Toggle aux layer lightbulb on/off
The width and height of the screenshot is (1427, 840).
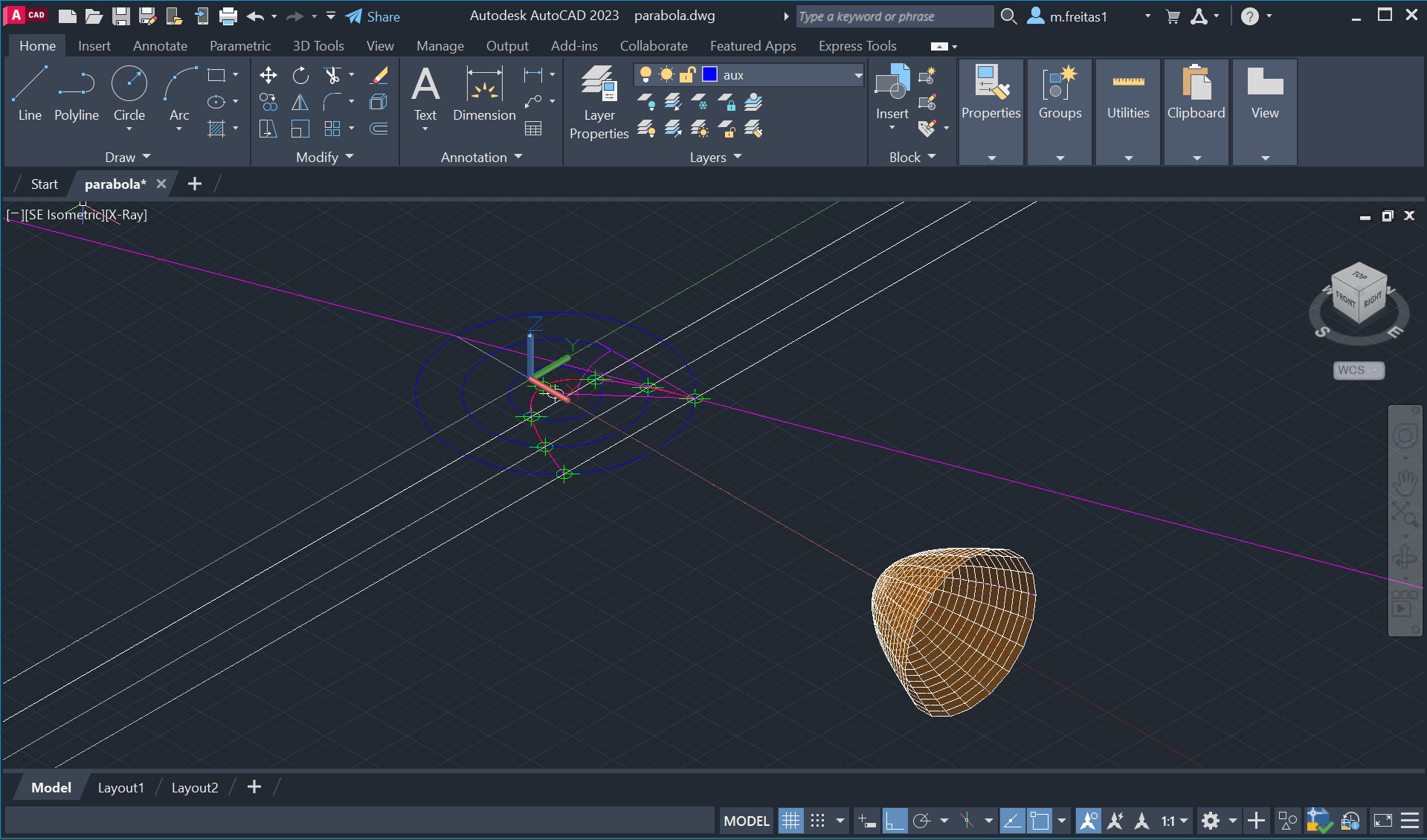click(x=645, y=74)
